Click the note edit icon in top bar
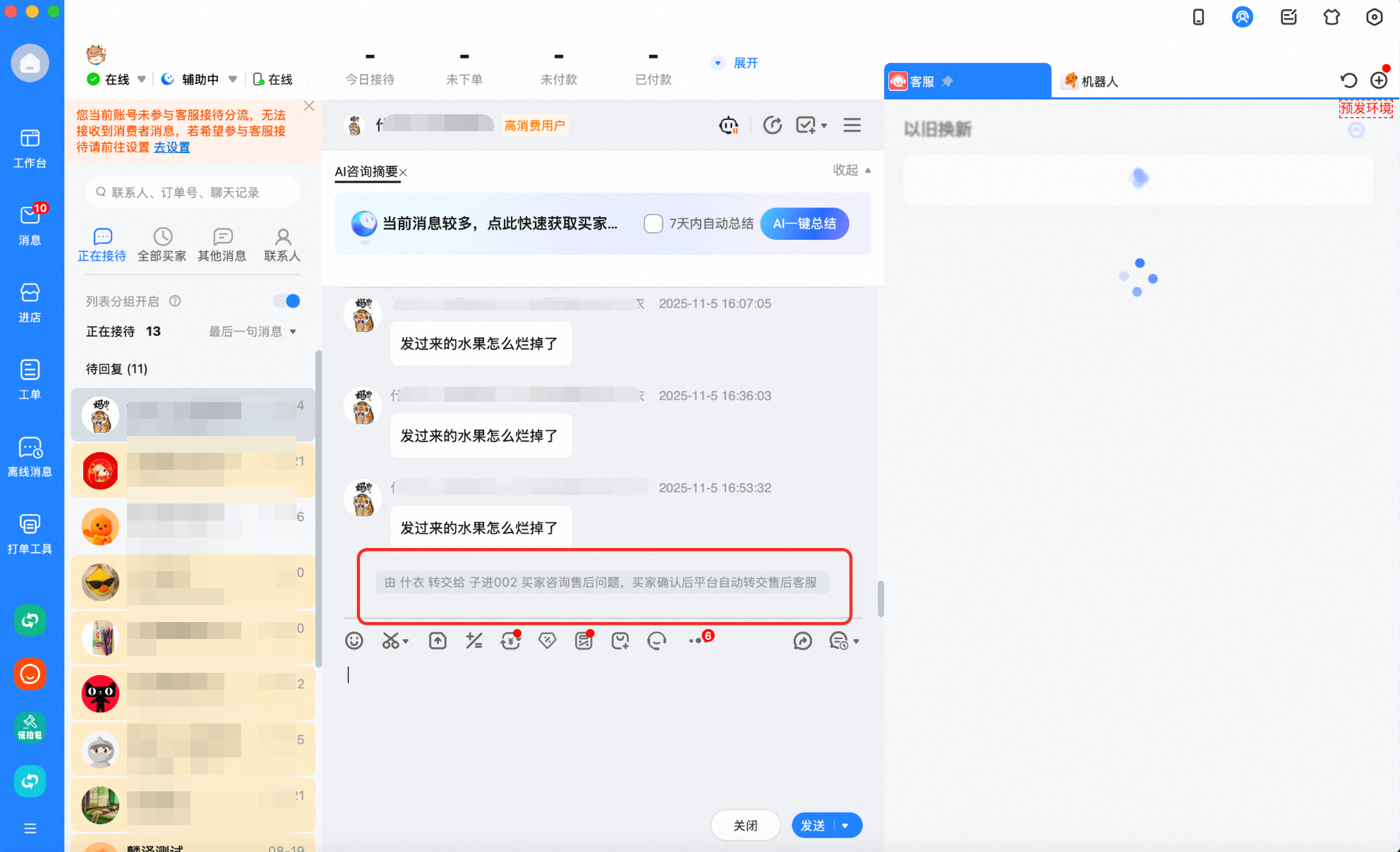The height and width of the screenshot is (852, 1400). 1289,17
